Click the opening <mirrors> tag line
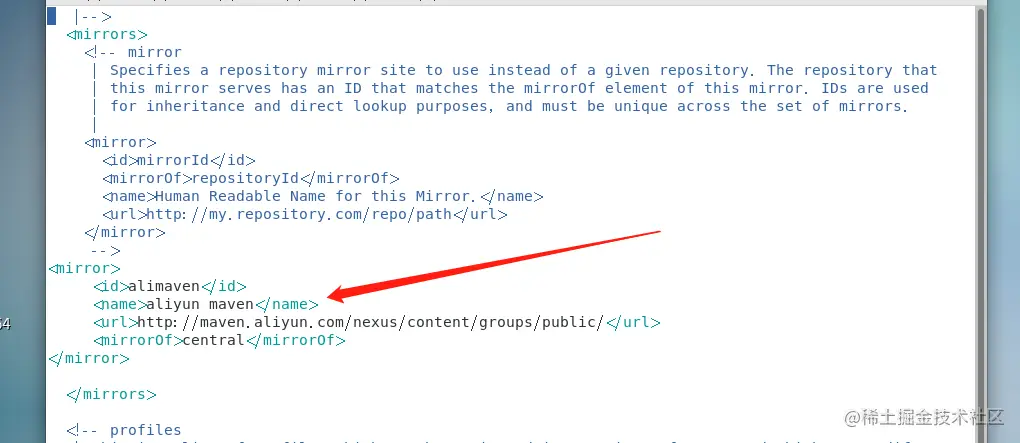The image size is (1020, 443). [107, 34]
